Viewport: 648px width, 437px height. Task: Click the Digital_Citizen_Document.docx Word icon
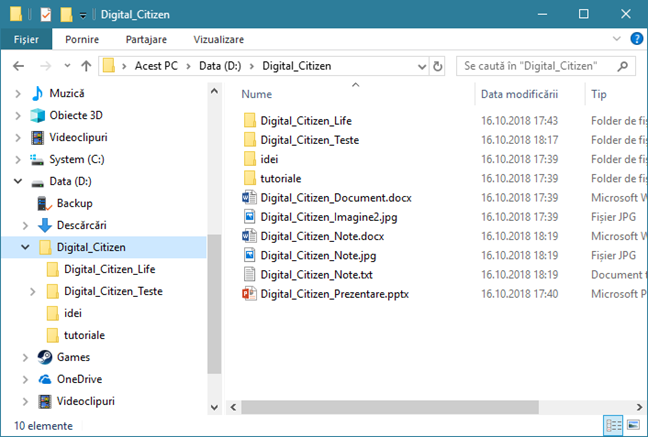coord(249,198)
